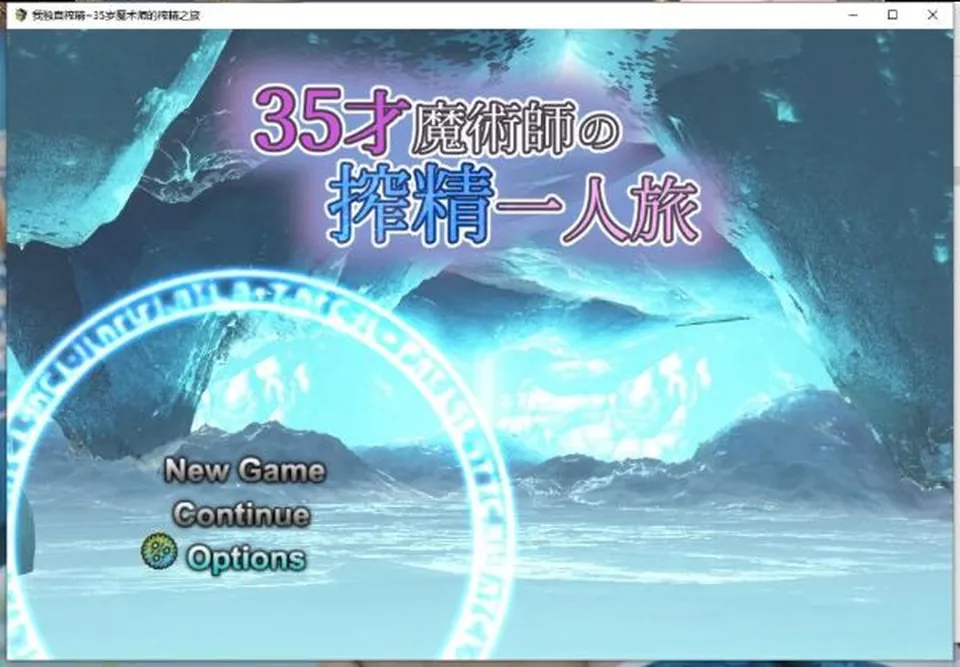This screenshot has height=667, width=960.
Task: Maximize the game window
Action: 893,15
